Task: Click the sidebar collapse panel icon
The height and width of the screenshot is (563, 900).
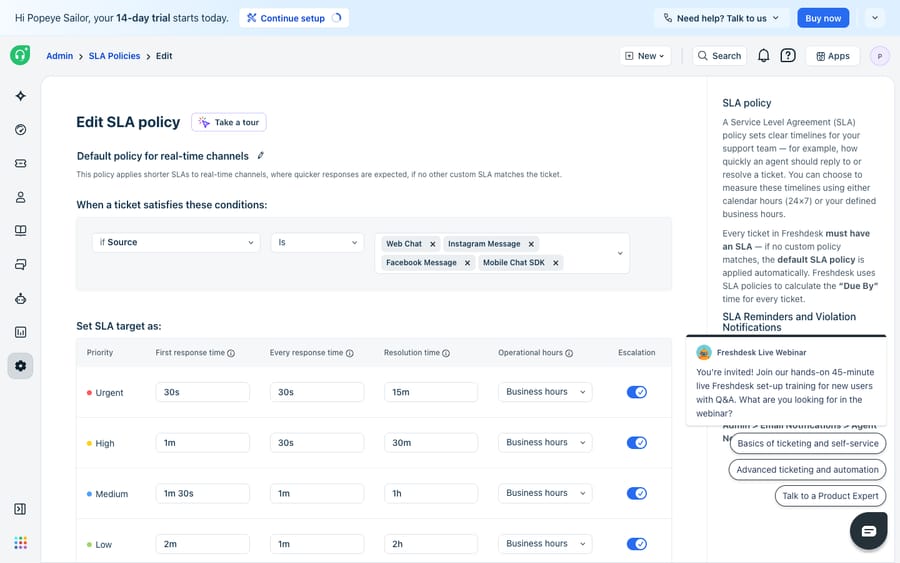Action: tap(20, 509)
